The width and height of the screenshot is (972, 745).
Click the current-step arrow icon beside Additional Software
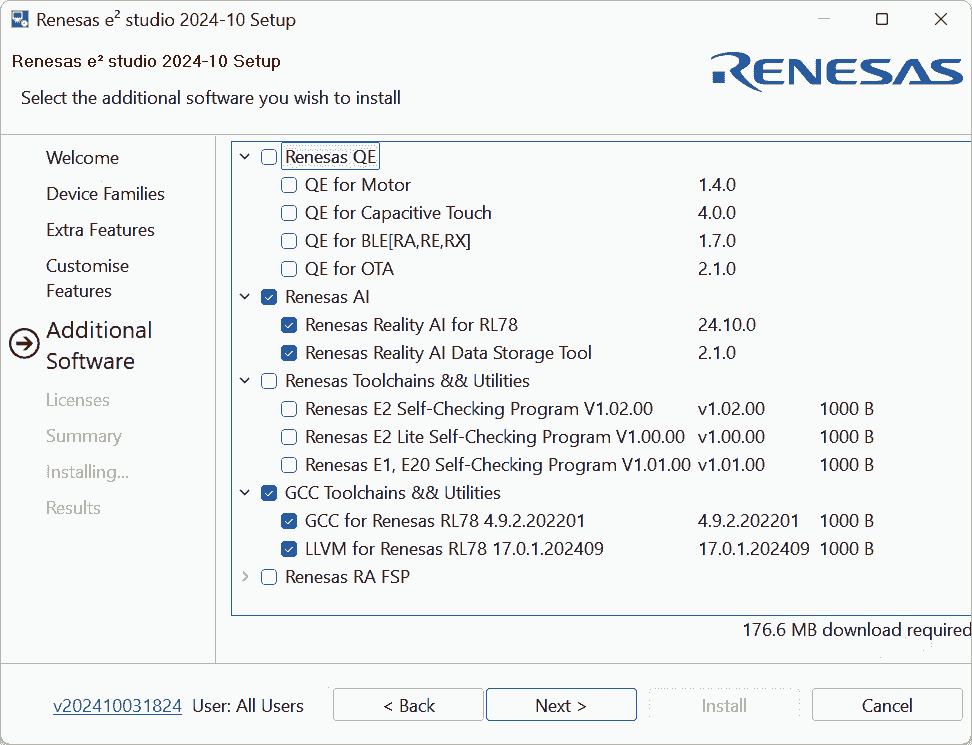pos(24,344)
